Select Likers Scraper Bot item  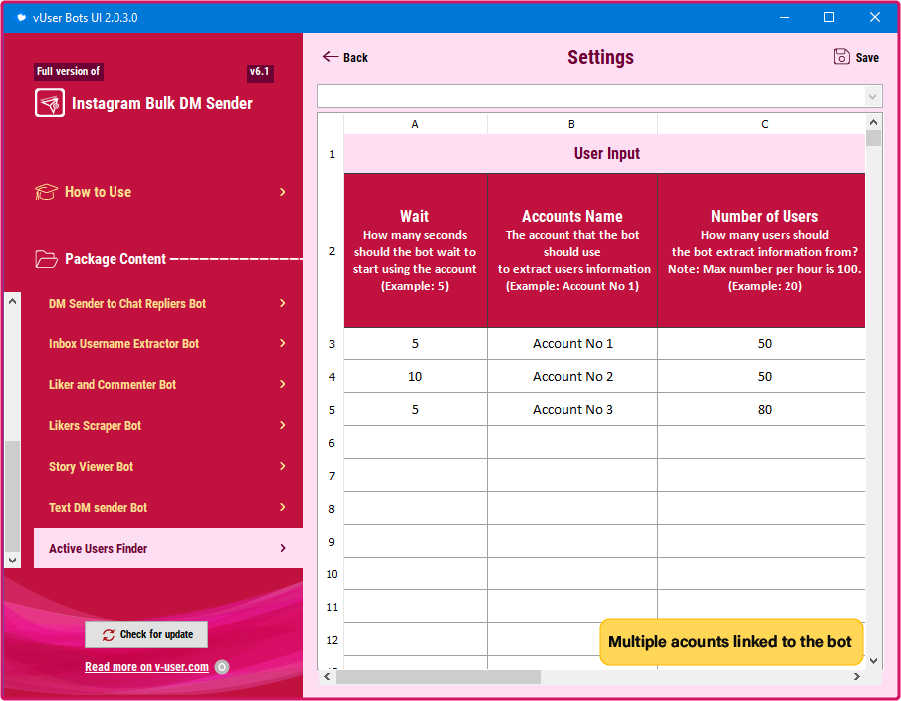167,425
